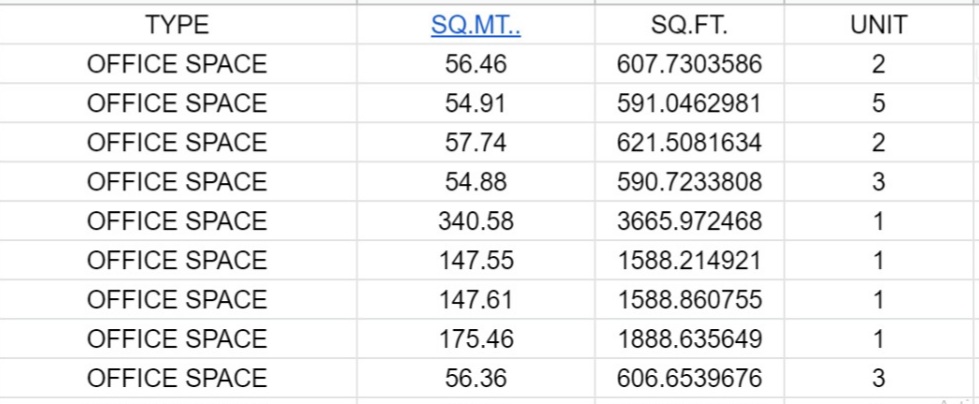Image resolution: width=979 pixels, height=404 pixels.
Task: Select the SQ.FT. header cell
Action: click(x=689, y=25)
